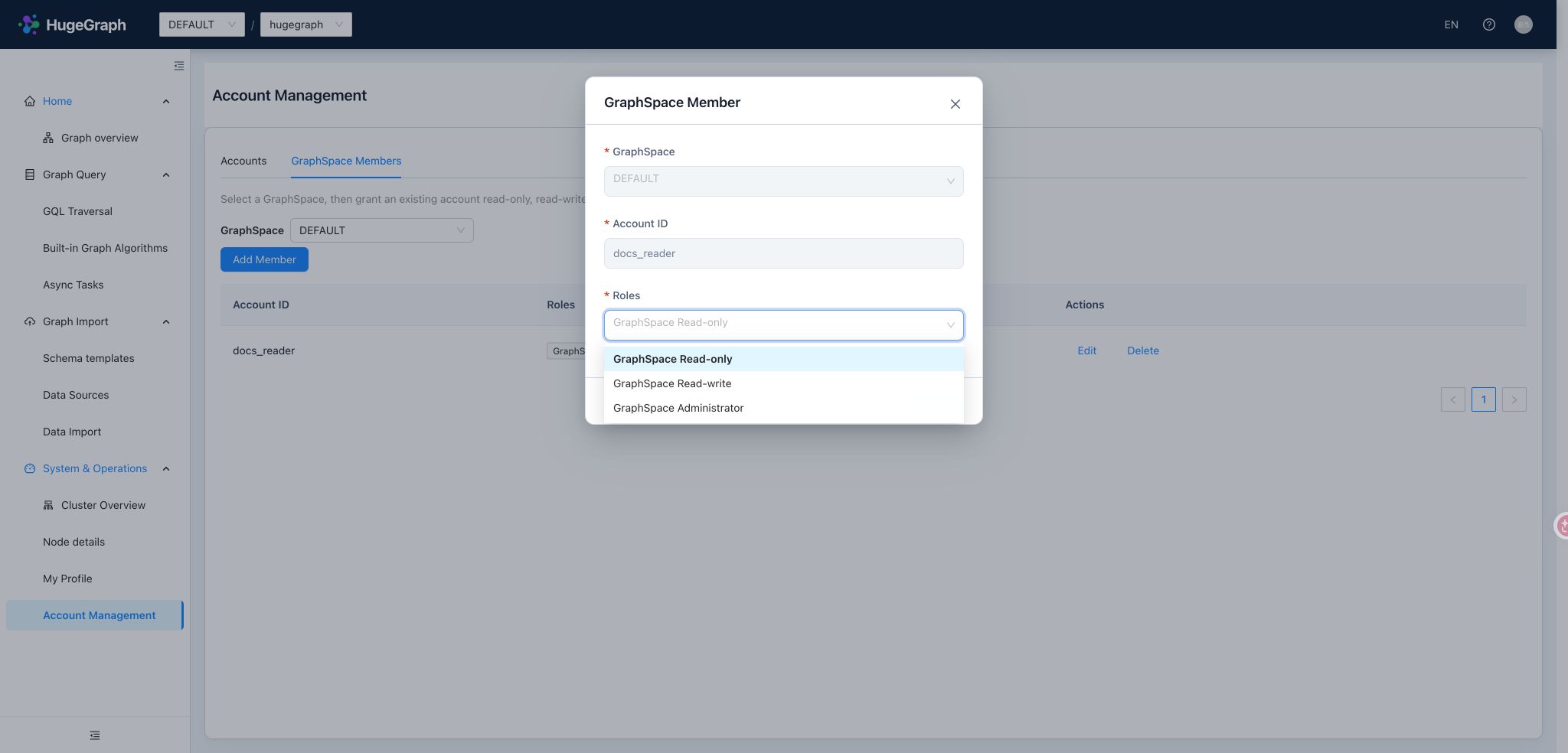Click the Graph overview icon
The width and height of the screenshot is (1568, 753).
click(48, 138)
